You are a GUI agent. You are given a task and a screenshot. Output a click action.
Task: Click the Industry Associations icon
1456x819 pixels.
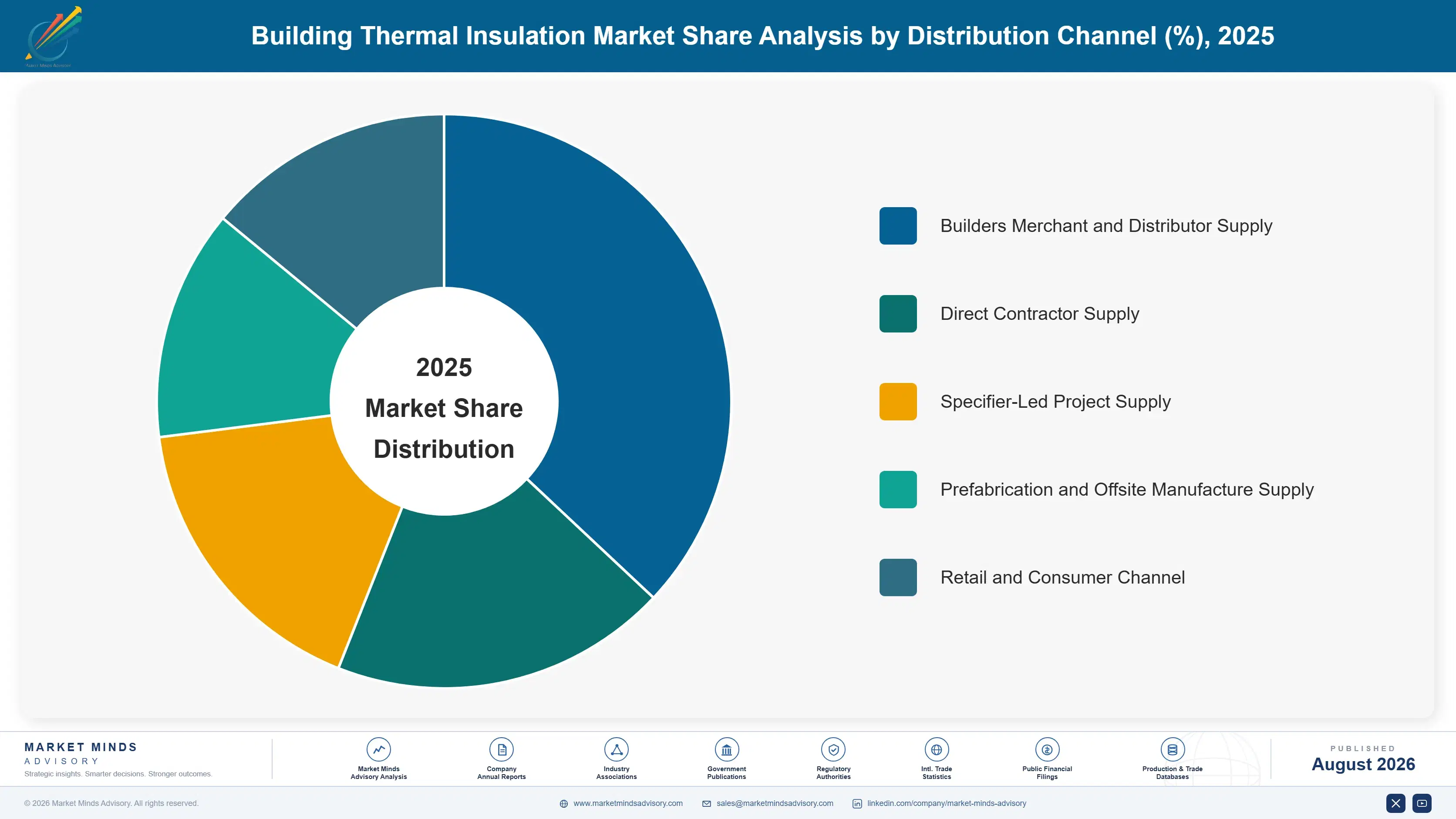[616, 749]
